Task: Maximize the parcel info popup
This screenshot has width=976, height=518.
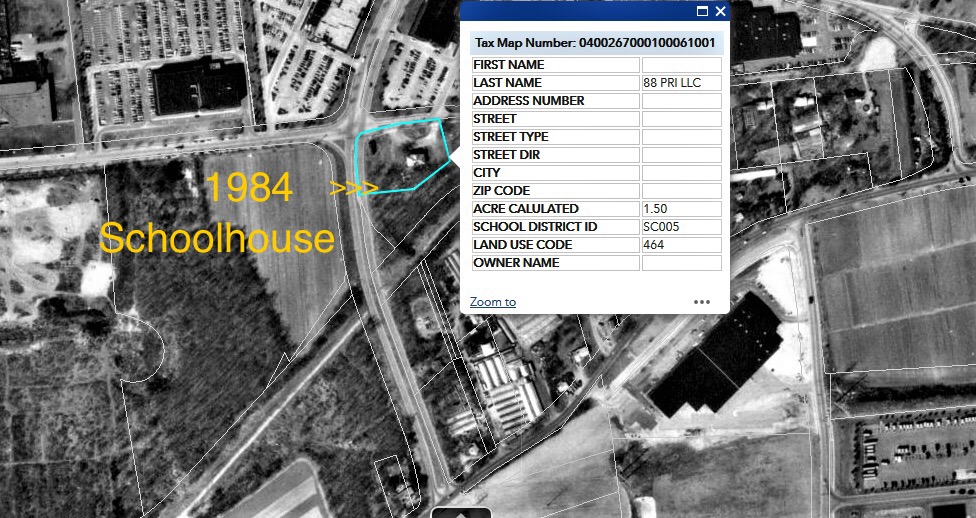Action: pyautogui.click(x=702, y=11)
